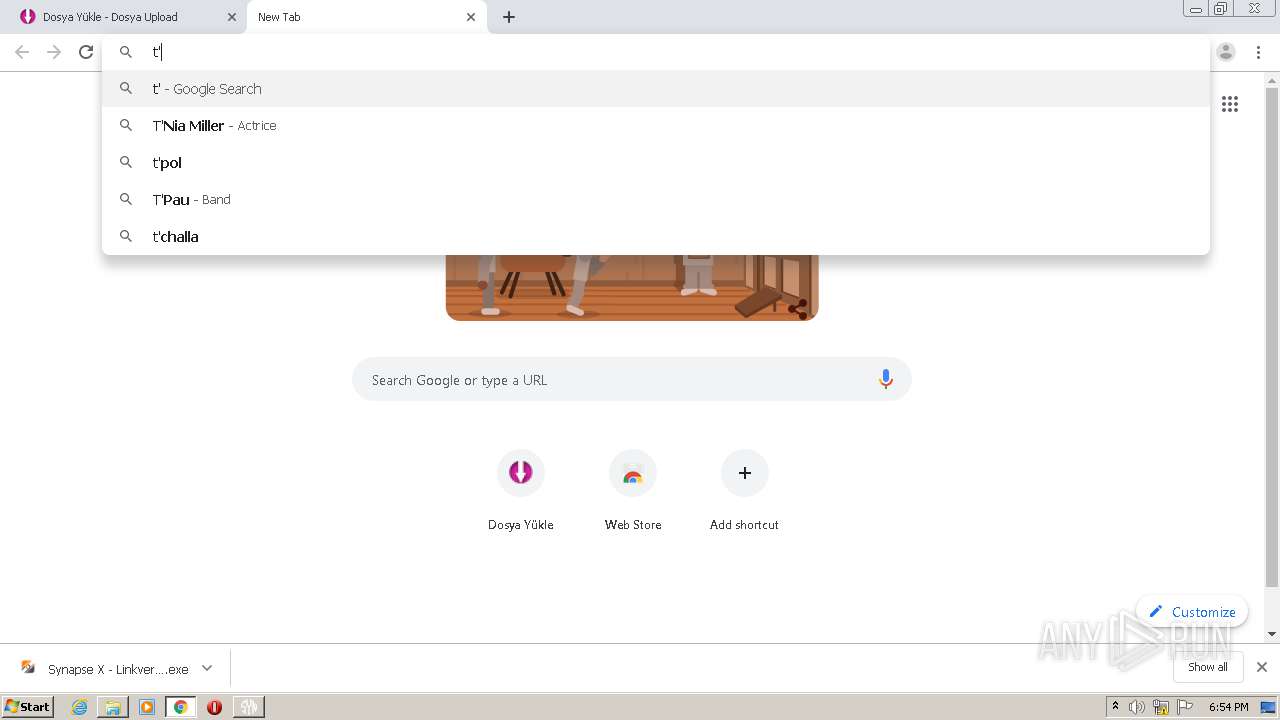Open the Web Store shortcut tile
1280x720 pixels.
633,490
